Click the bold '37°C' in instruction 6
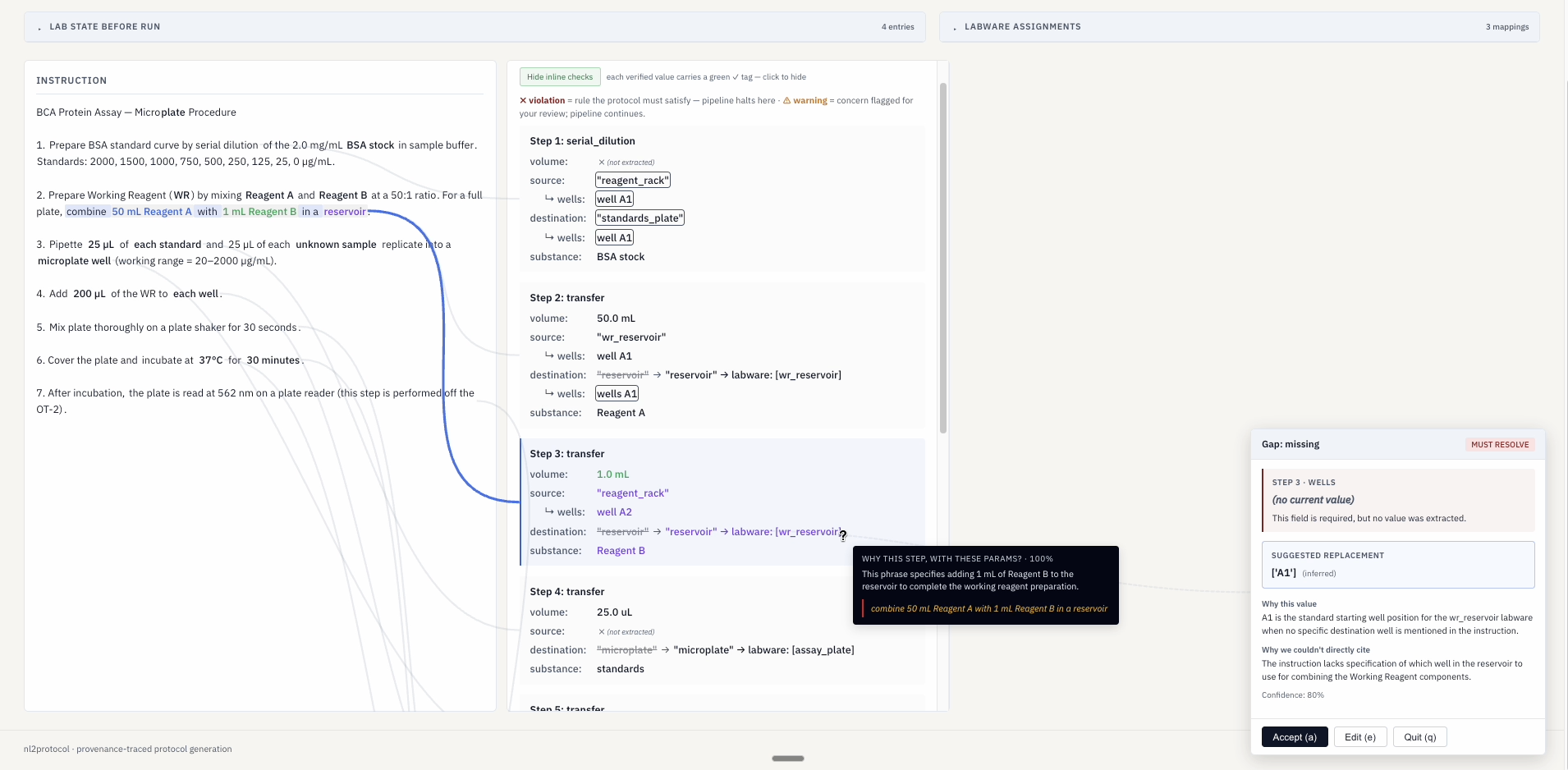 click(211, 360)
